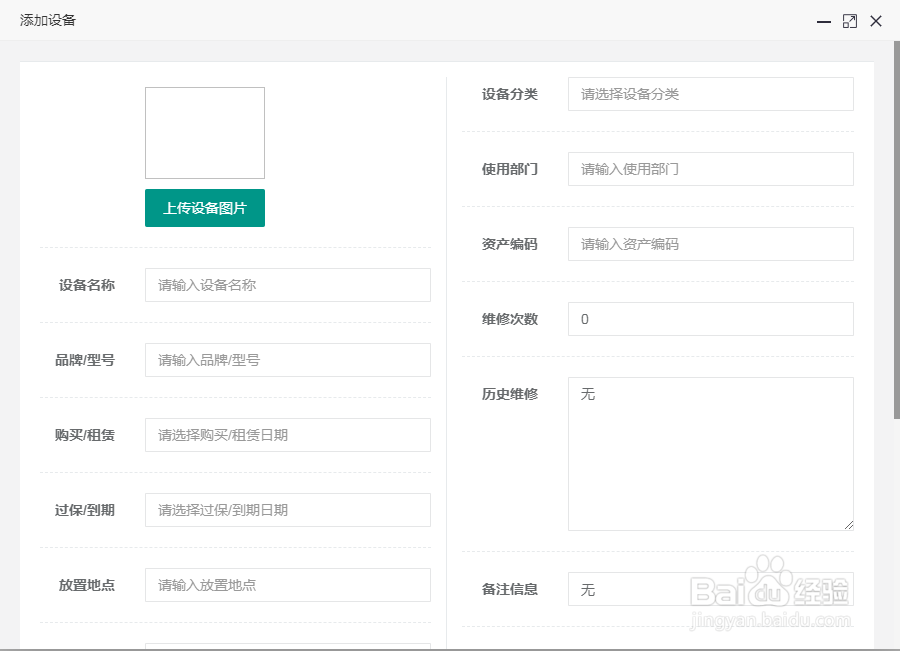Open the 设备分类 selection field
This screenshot has width=900, height=651.
pos(711,94)
